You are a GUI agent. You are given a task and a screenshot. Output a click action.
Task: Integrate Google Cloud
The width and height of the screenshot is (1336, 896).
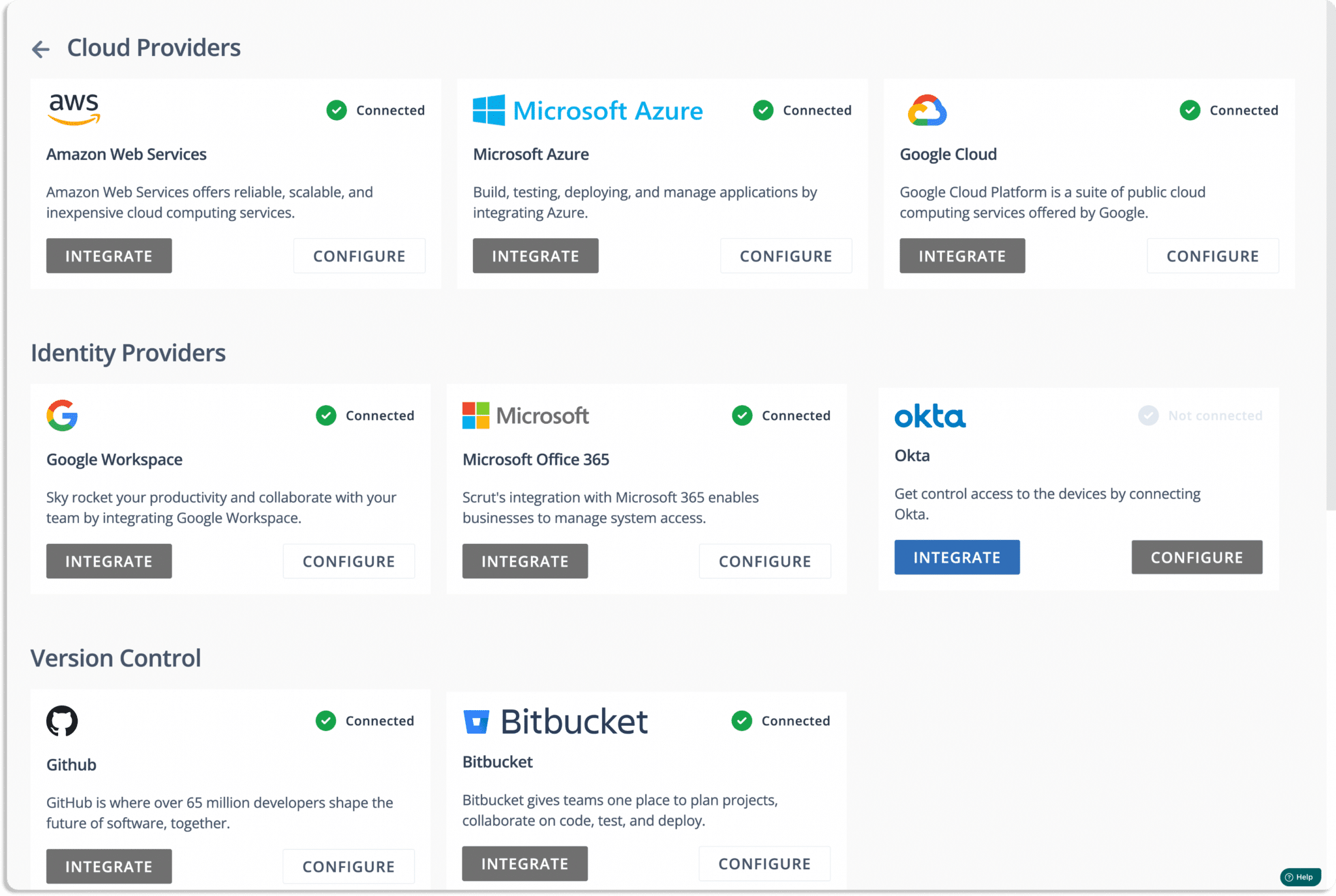point(962,256)
